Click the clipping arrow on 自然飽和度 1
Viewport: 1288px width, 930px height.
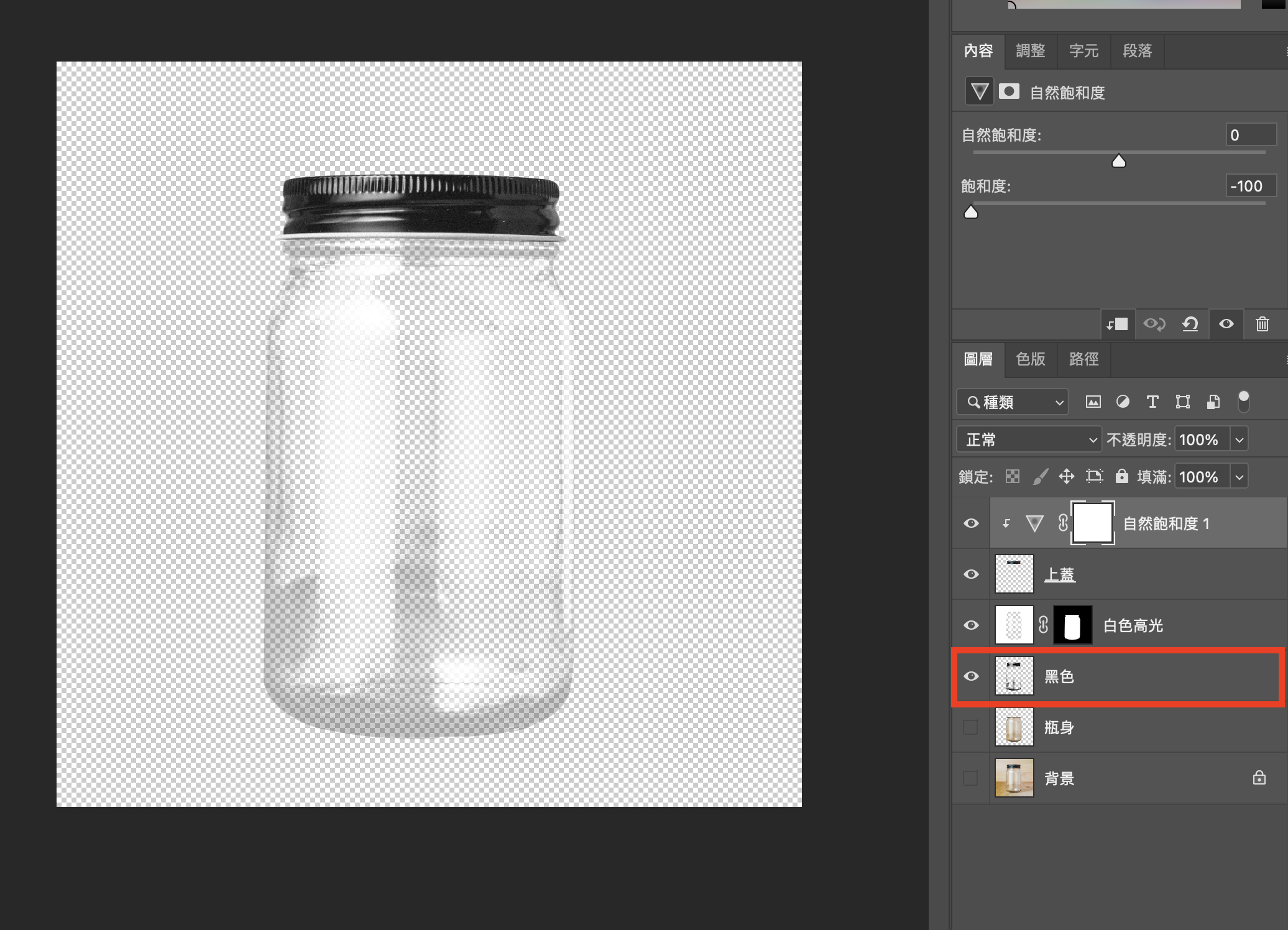pyautogui.click(x=1006, y=524)
